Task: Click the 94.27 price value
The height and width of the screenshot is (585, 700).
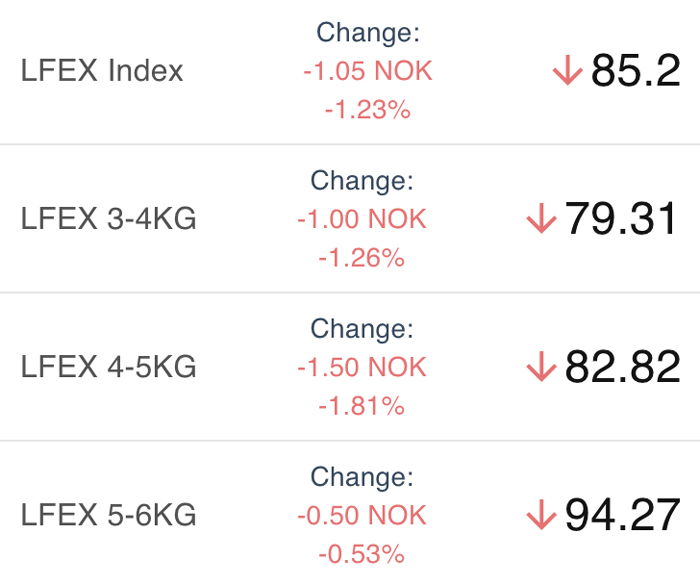Action: (x=623, y=515)
